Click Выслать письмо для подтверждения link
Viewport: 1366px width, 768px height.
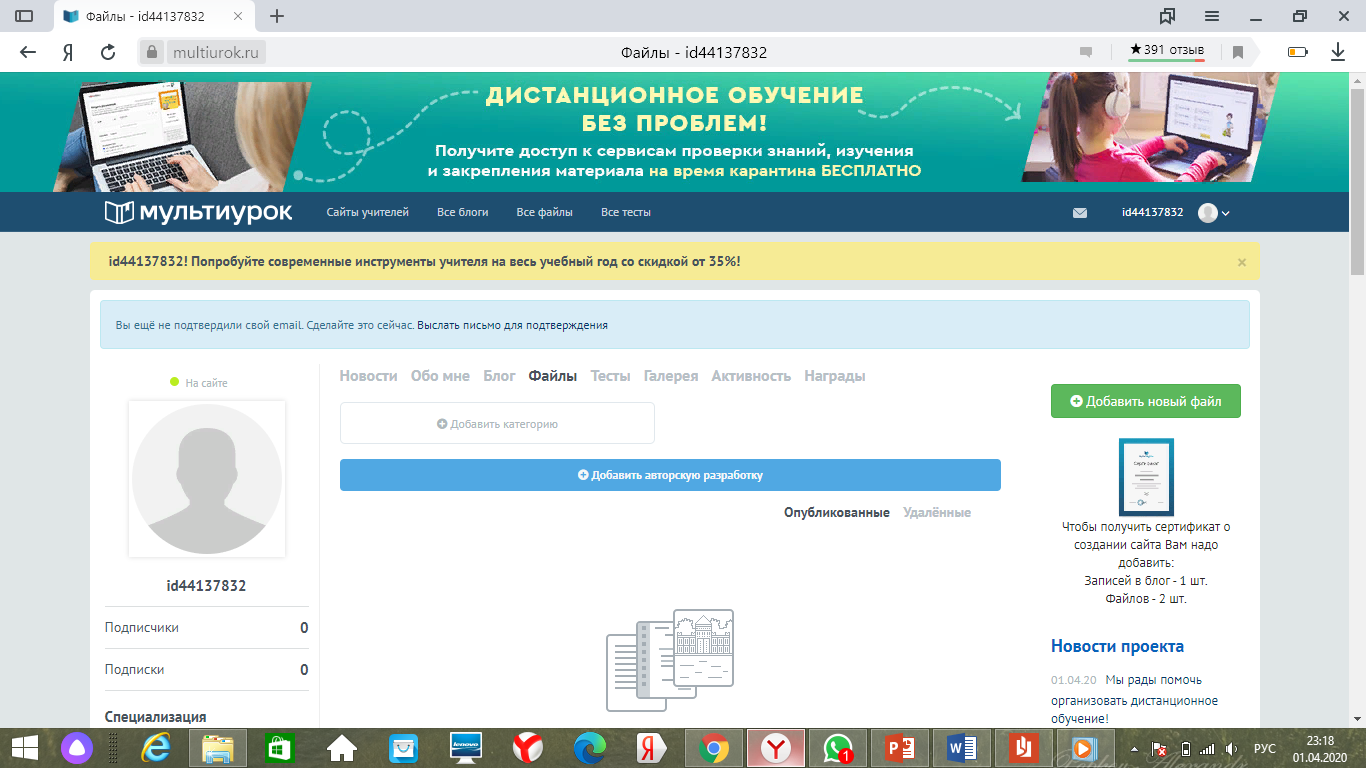coord(512,325)
